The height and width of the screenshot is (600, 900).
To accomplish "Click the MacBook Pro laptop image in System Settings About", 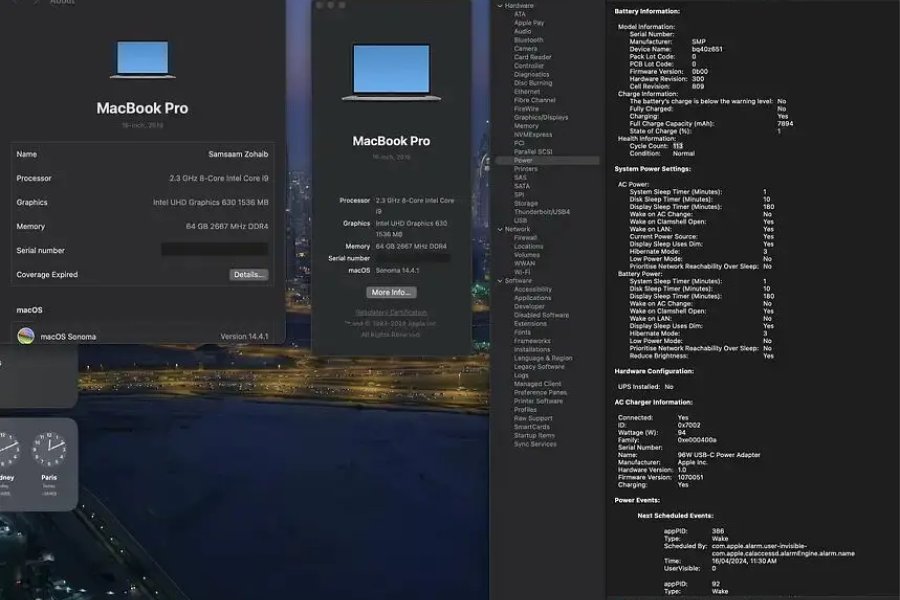I will [x=142, y=59].
